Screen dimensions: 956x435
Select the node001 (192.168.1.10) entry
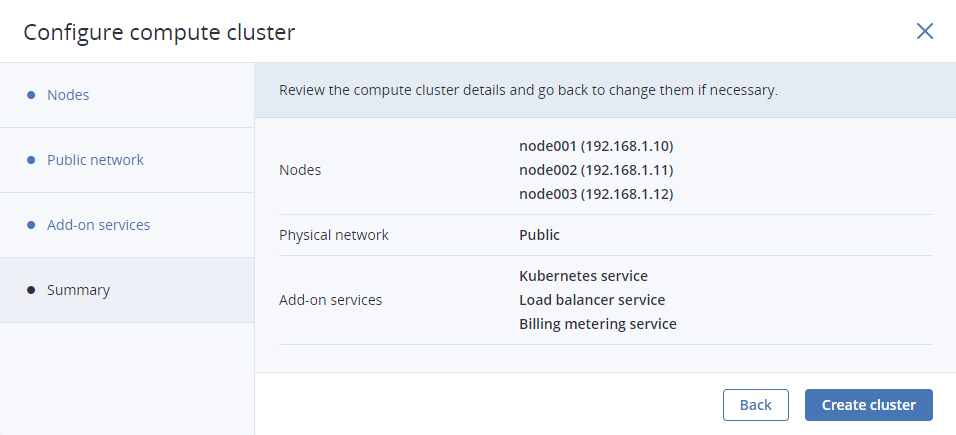[x=596, y=146]
